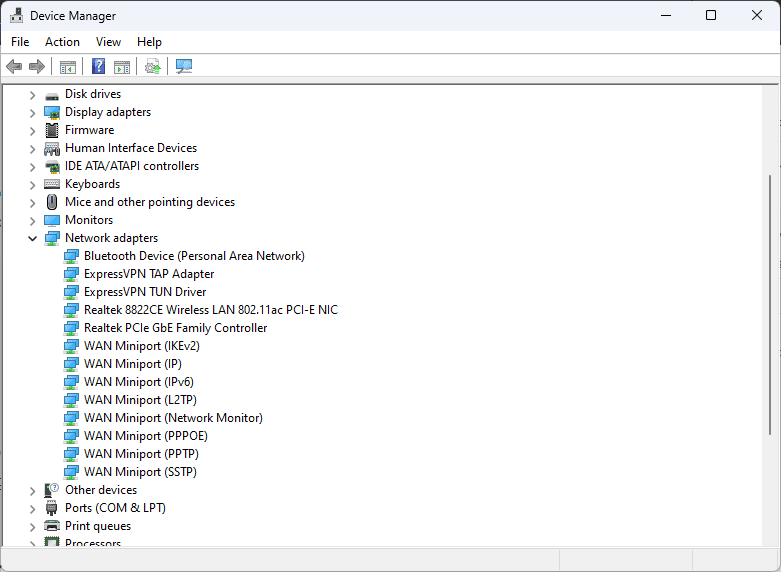
Task: Open the Action menu
Action: [x=62, y=42]
